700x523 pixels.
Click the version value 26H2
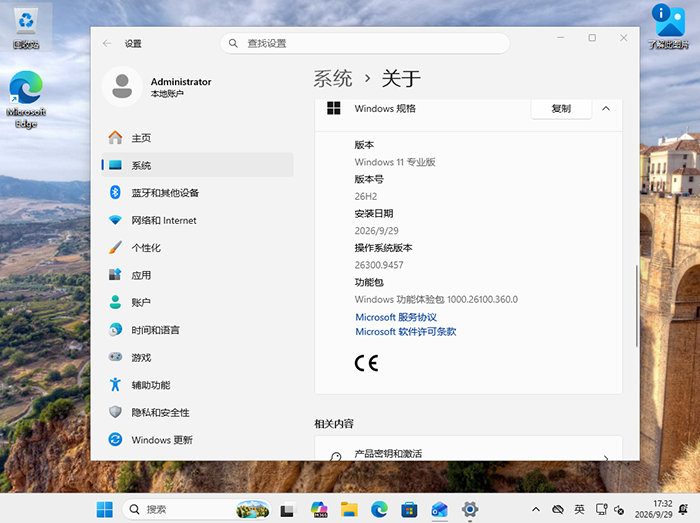point(366,196)
